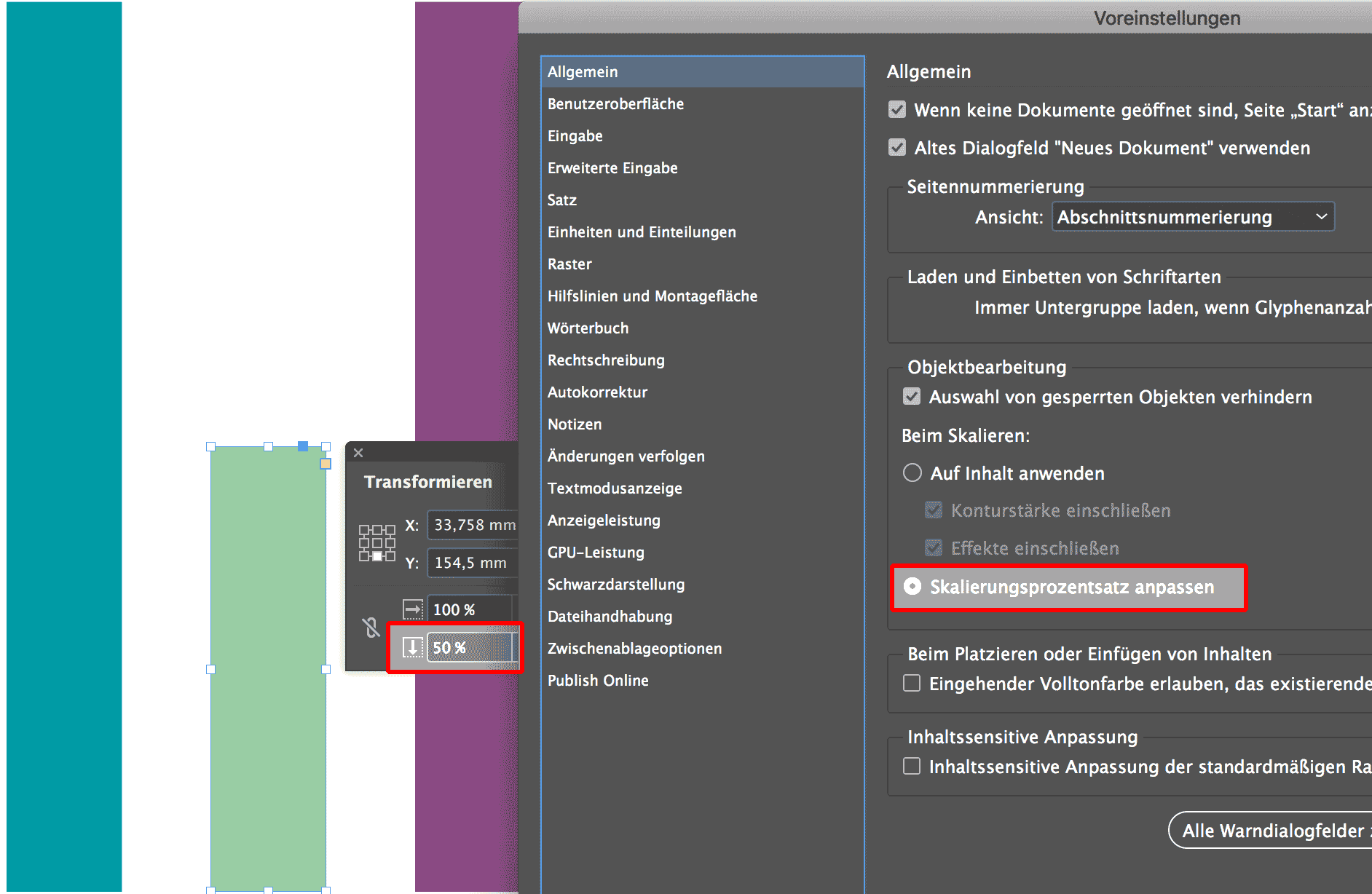Open the Ansicht dropdown showing Abschnittsnummerierung
Viewport: 1372px width, 894px height.
(x=1193, y=216)
